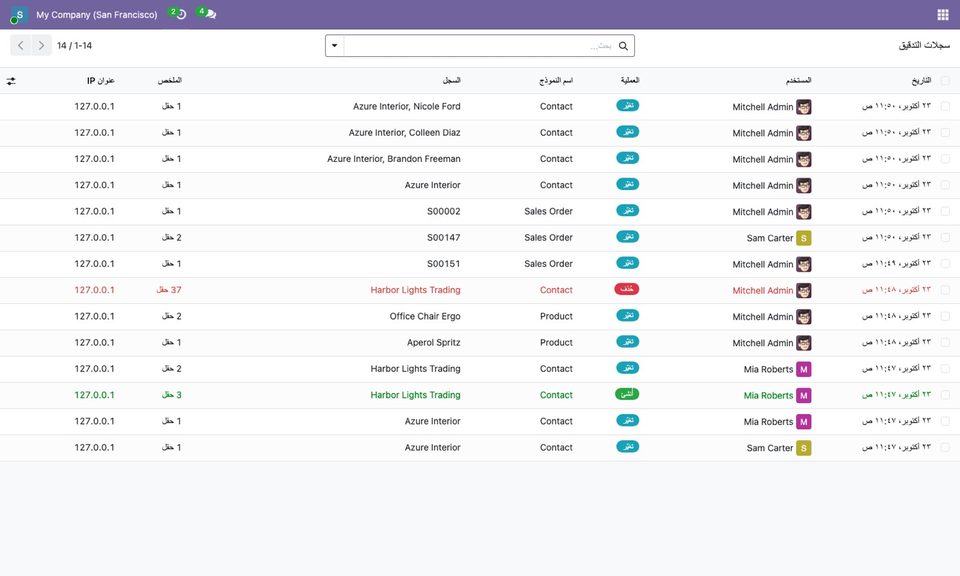Click Mitchell Admin avatar in S00151 row
The height and width of the screenshot is (576, 960).
(804, 264)
